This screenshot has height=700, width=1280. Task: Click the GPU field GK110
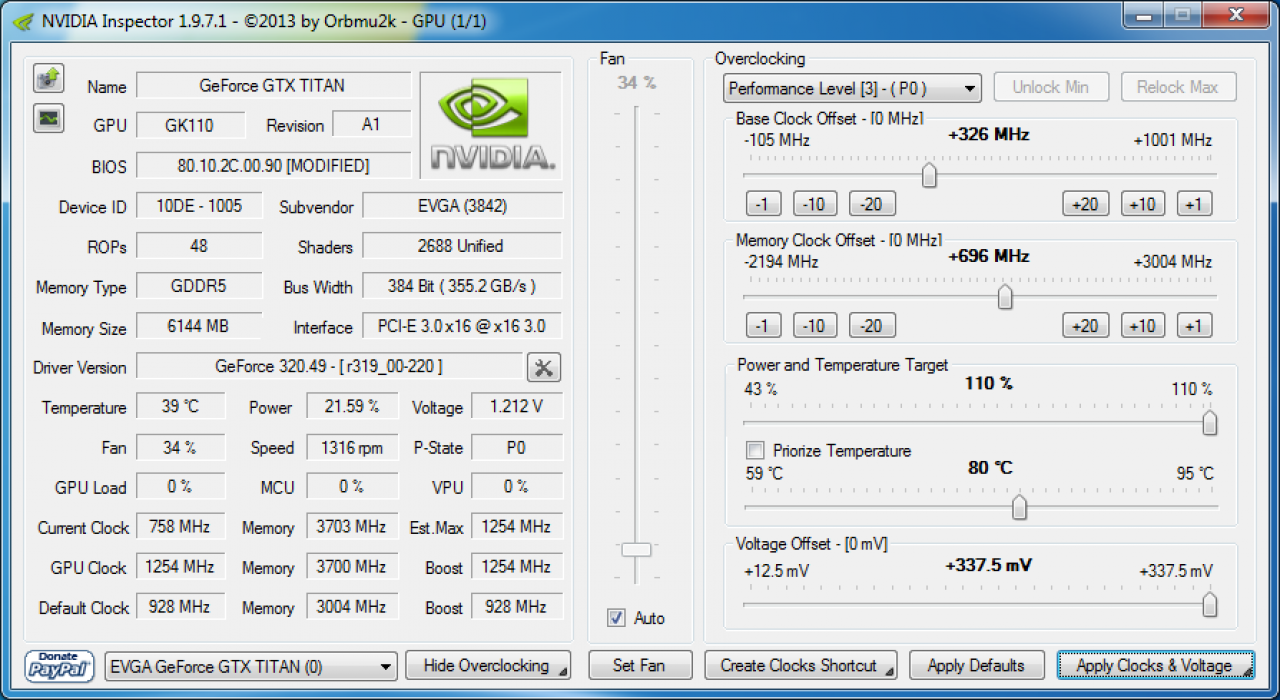[x=190, y=125]
